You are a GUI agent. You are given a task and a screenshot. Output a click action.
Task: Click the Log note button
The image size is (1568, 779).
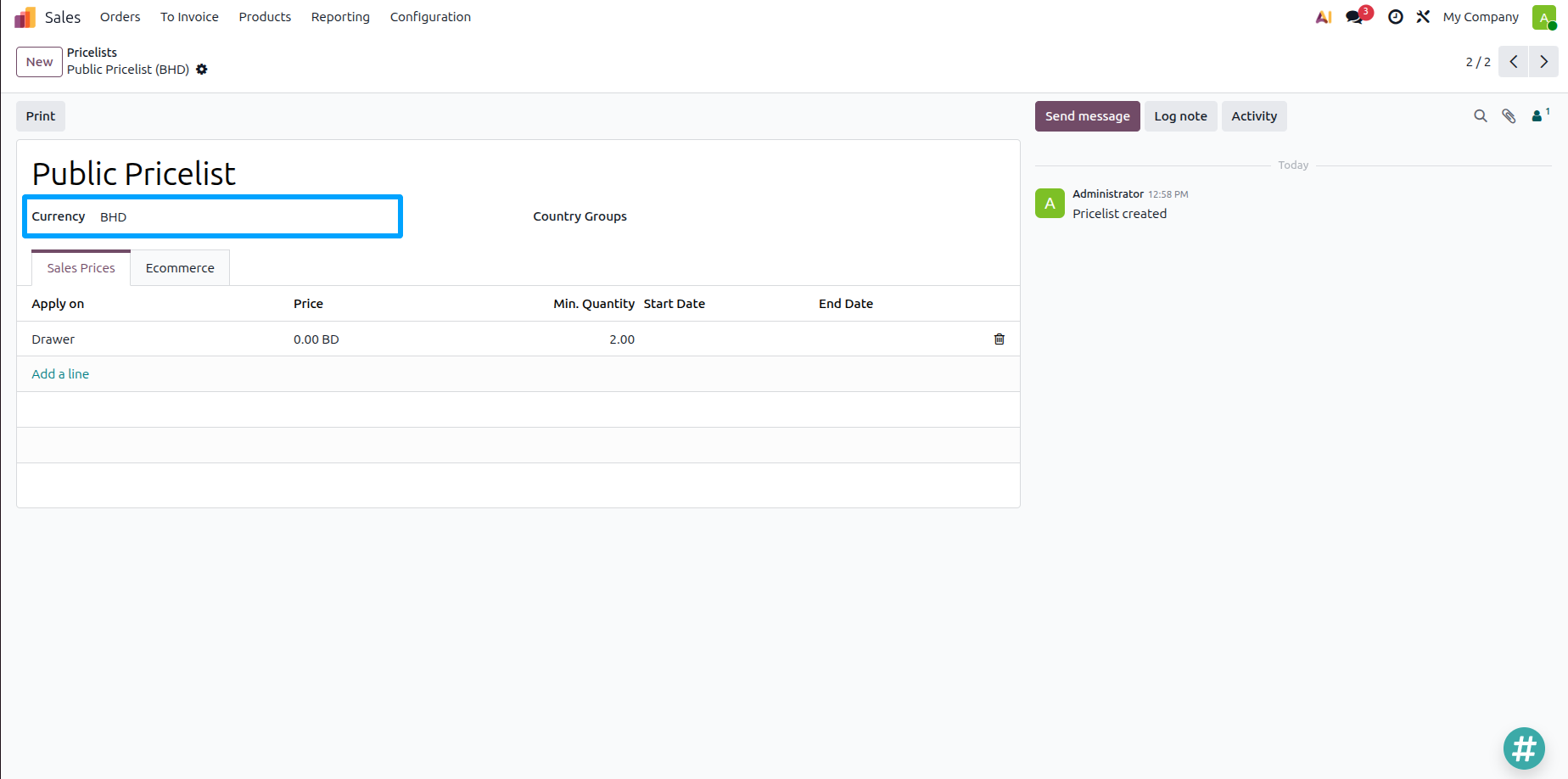[x=1180, y=116]
